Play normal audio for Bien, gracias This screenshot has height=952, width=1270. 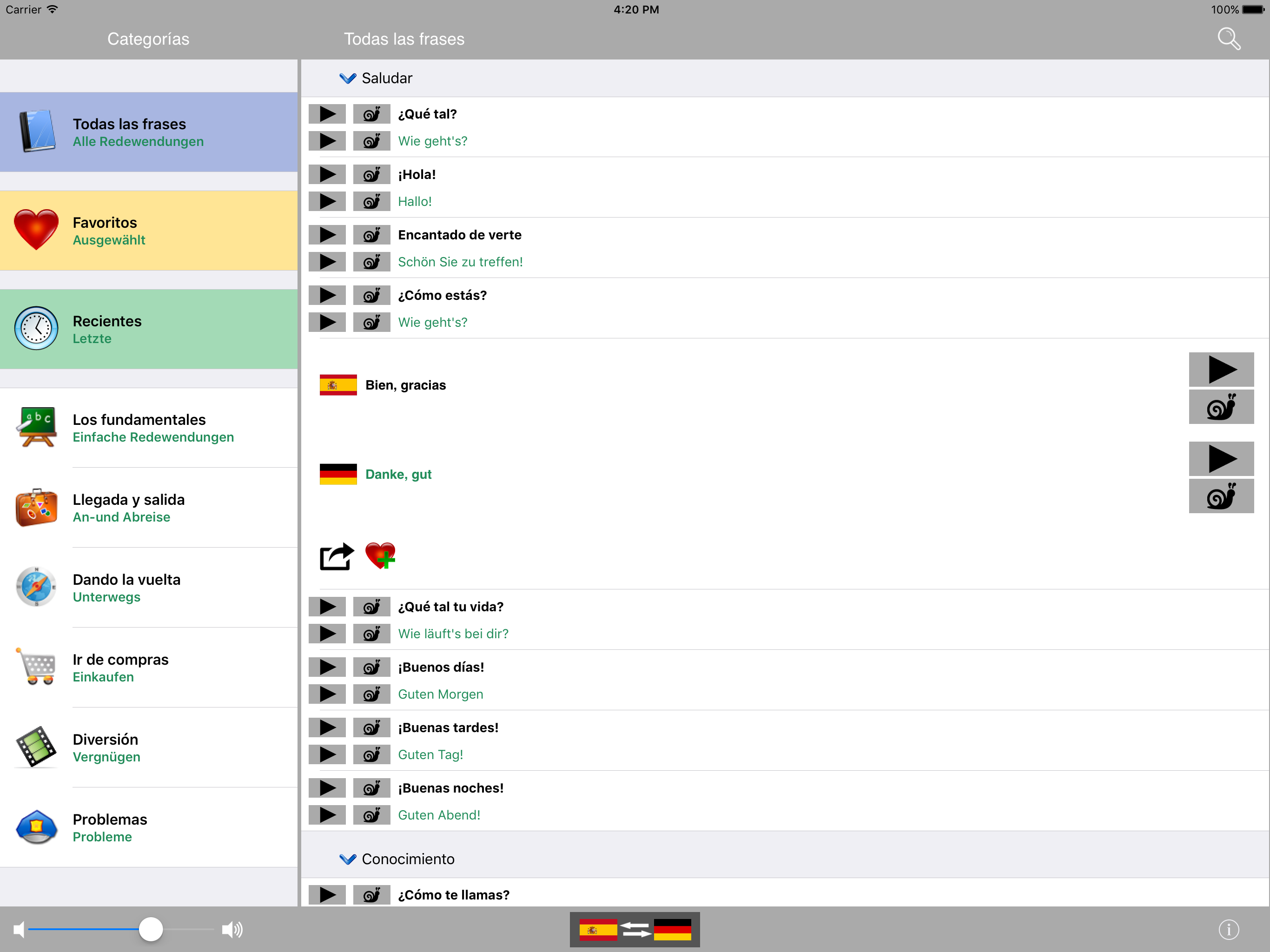[1221, 369]
